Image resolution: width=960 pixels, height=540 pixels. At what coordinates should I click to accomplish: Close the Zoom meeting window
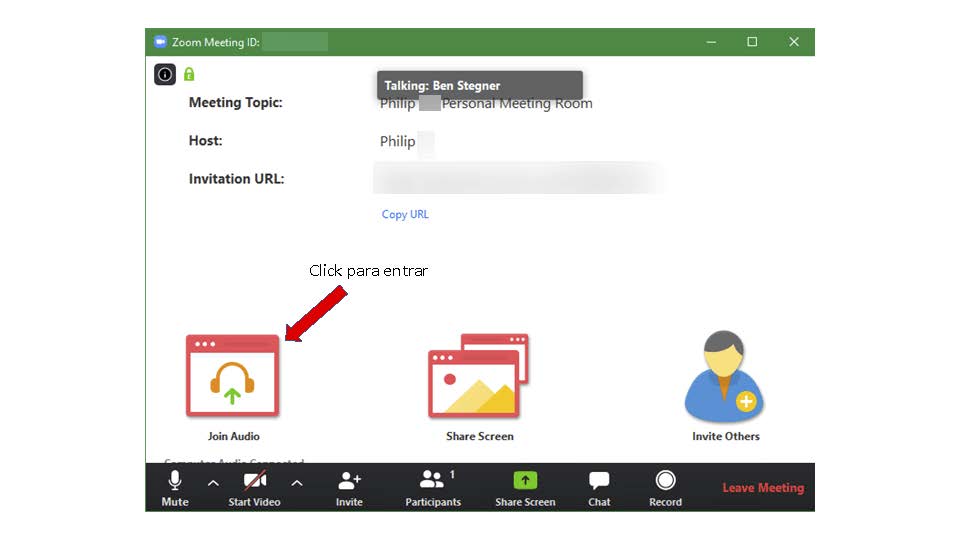pyautogui.click(x=794, y=42)
